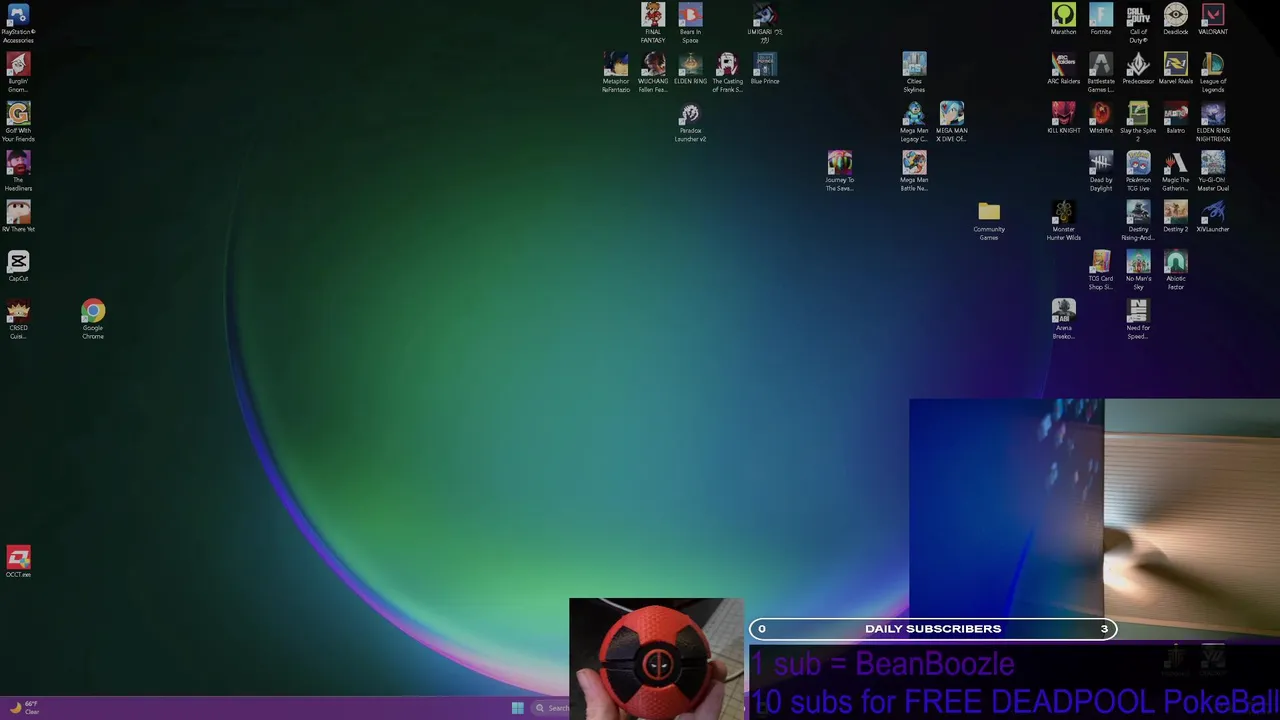Select the Abiotic Factor icon
Image resolution: width=1280 pixels, height=720 pixels.
tap(1176, 270)
